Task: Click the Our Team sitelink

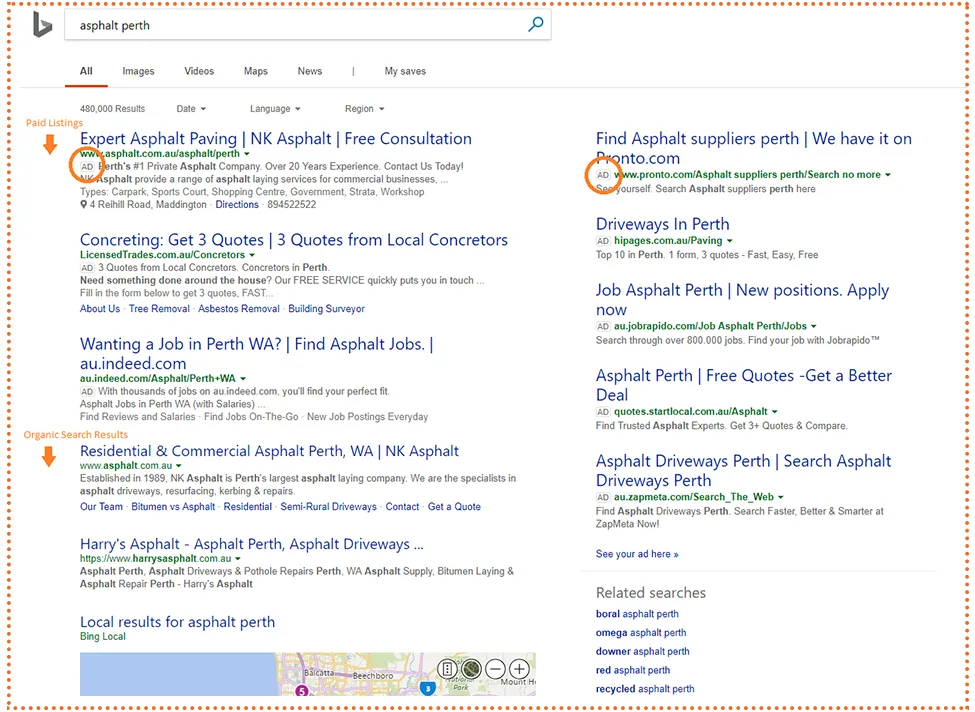Action: coord(101,507)
